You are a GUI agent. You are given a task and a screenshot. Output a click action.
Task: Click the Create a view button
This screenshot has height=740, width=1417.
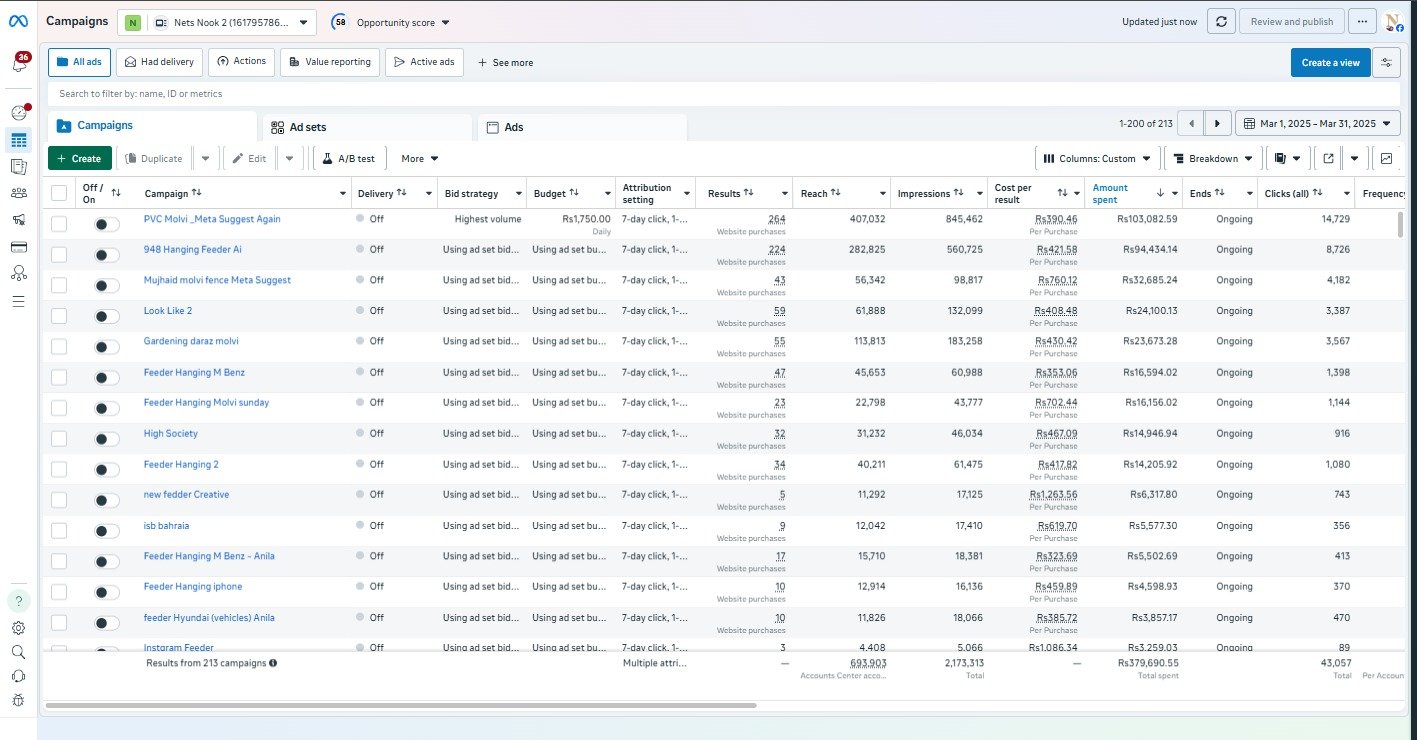tap(1330, 62)
